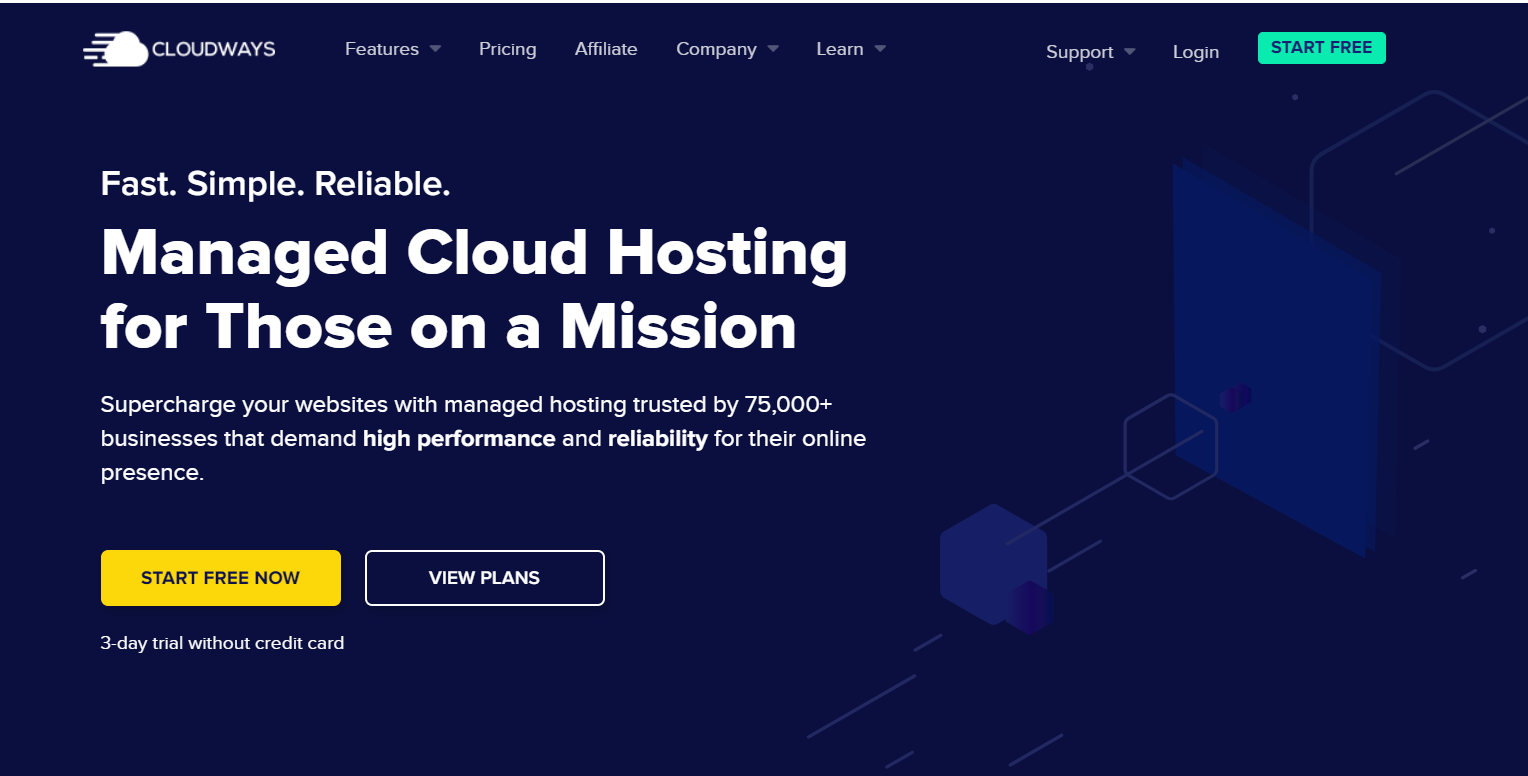Open the Company menu
Screen dimensions: 1528x776
[716, 49]
